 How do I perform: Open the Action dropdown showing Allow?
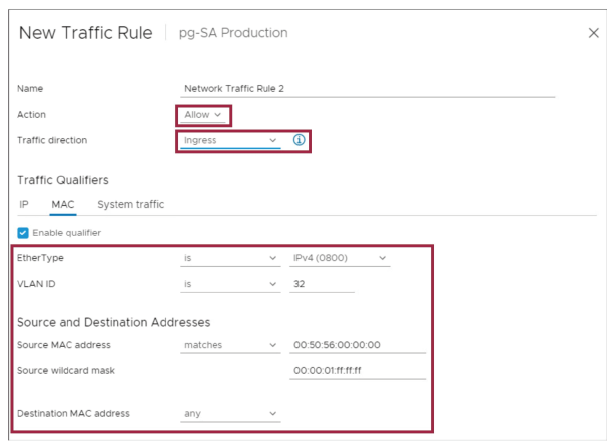(203, 115)
